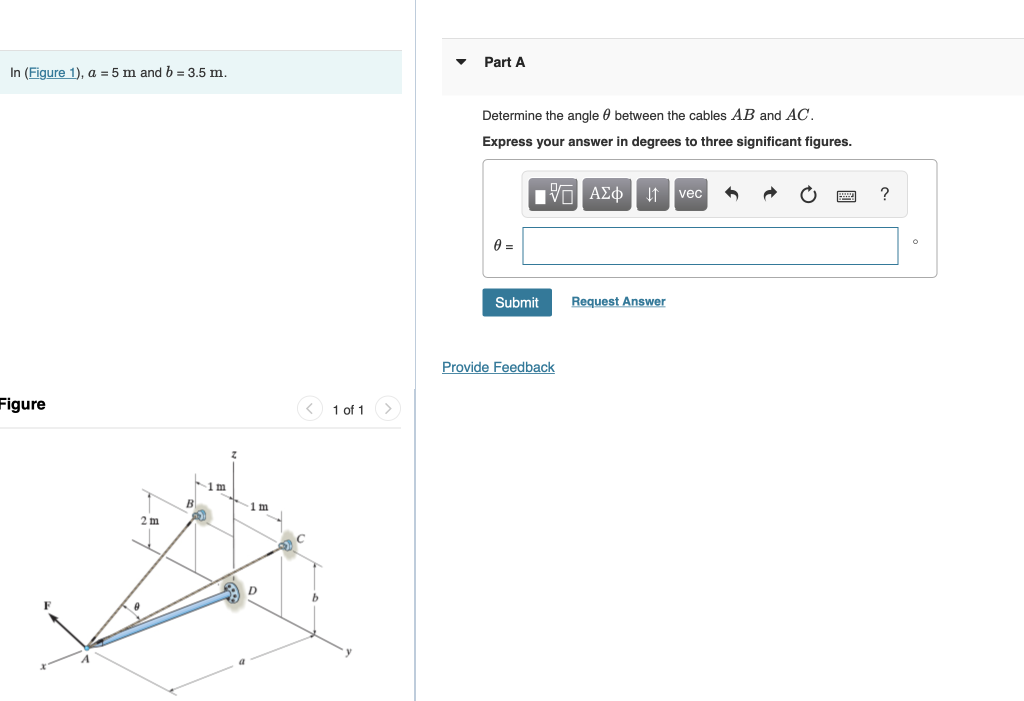
Task: Click the Figure heading above the diagram
Action: pyautogui.click(x=22, y=404)
